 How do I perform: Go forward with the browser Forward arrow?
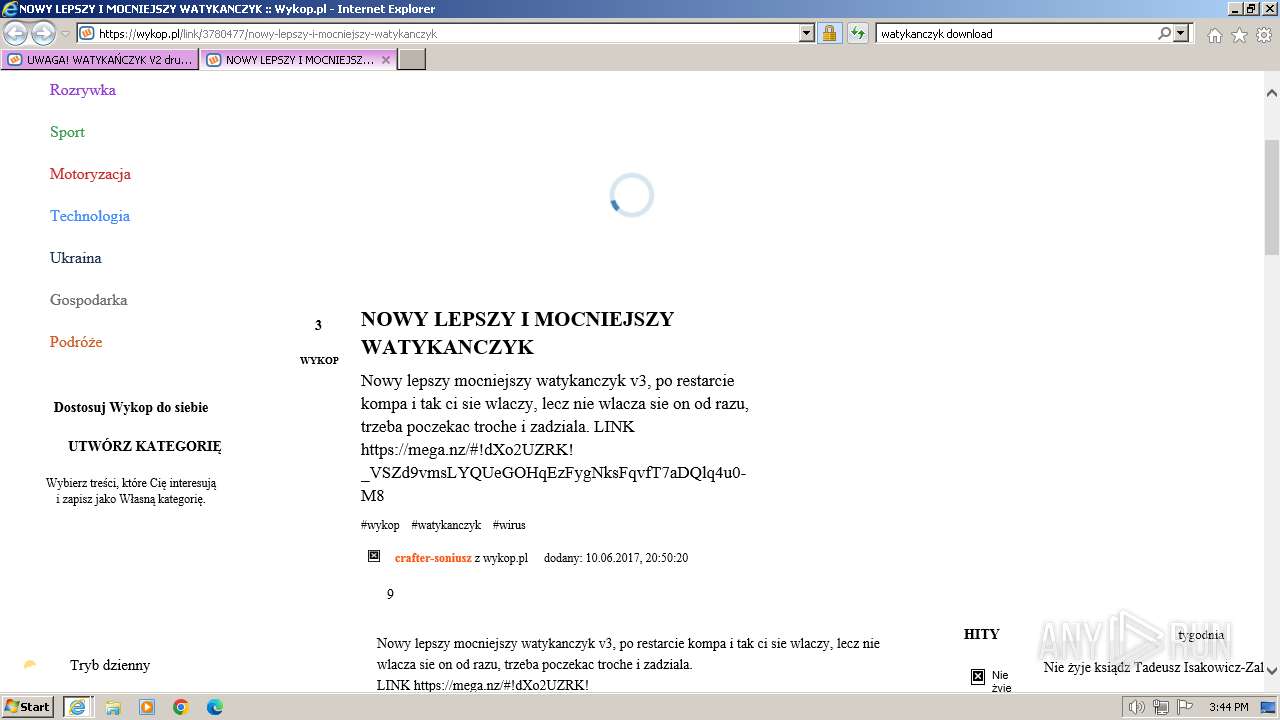click(43, 33)
